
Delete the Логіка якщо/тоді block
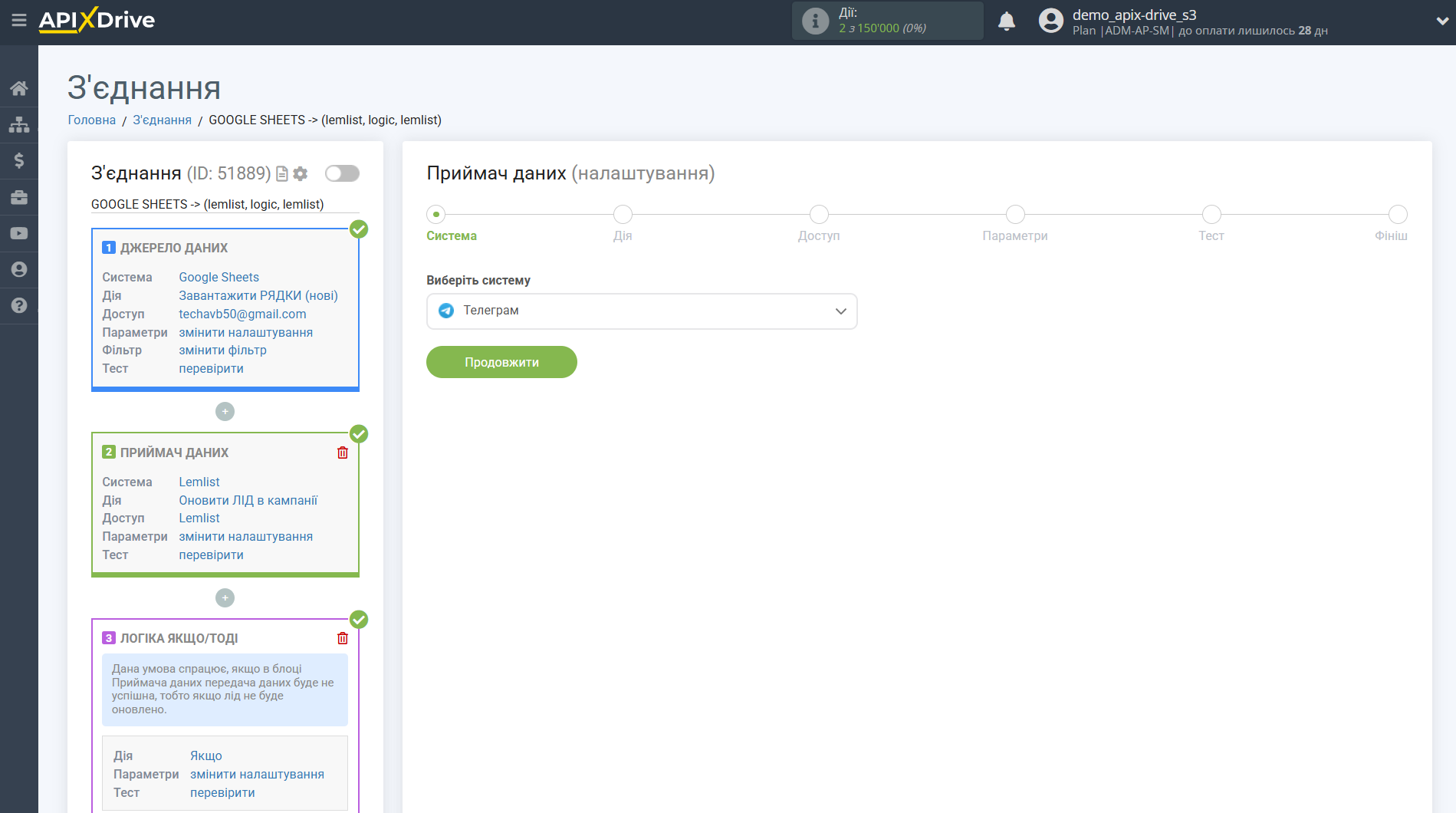click(x=343, y=638)
